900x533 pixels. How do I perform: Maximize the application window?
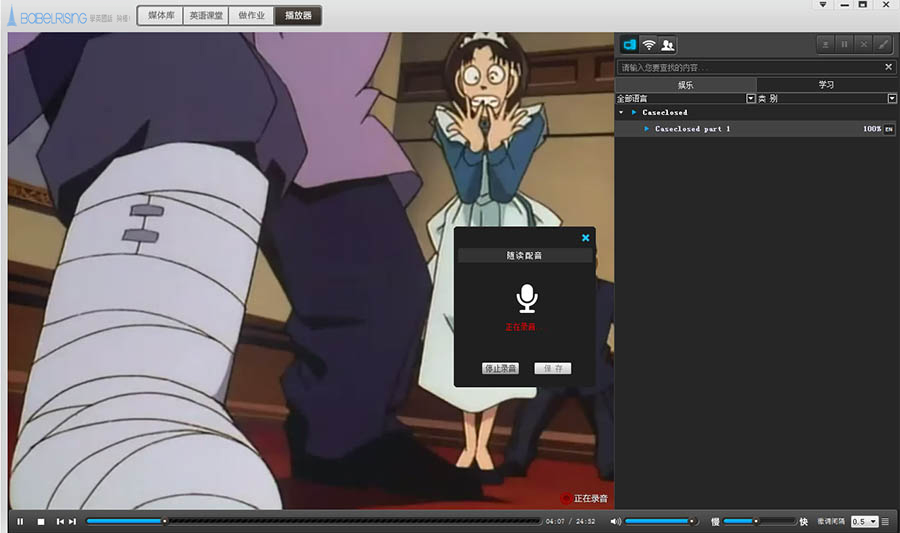tap(863, 5)
